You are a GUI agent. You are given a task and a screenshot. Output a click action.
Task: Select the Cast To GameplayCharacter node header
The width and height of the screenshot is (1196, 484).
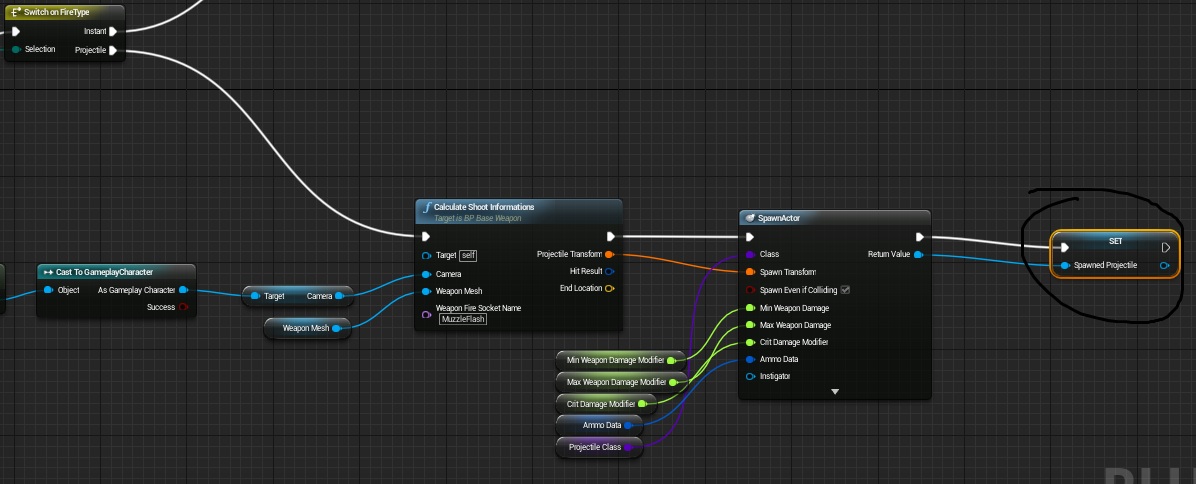pos(117,272)
